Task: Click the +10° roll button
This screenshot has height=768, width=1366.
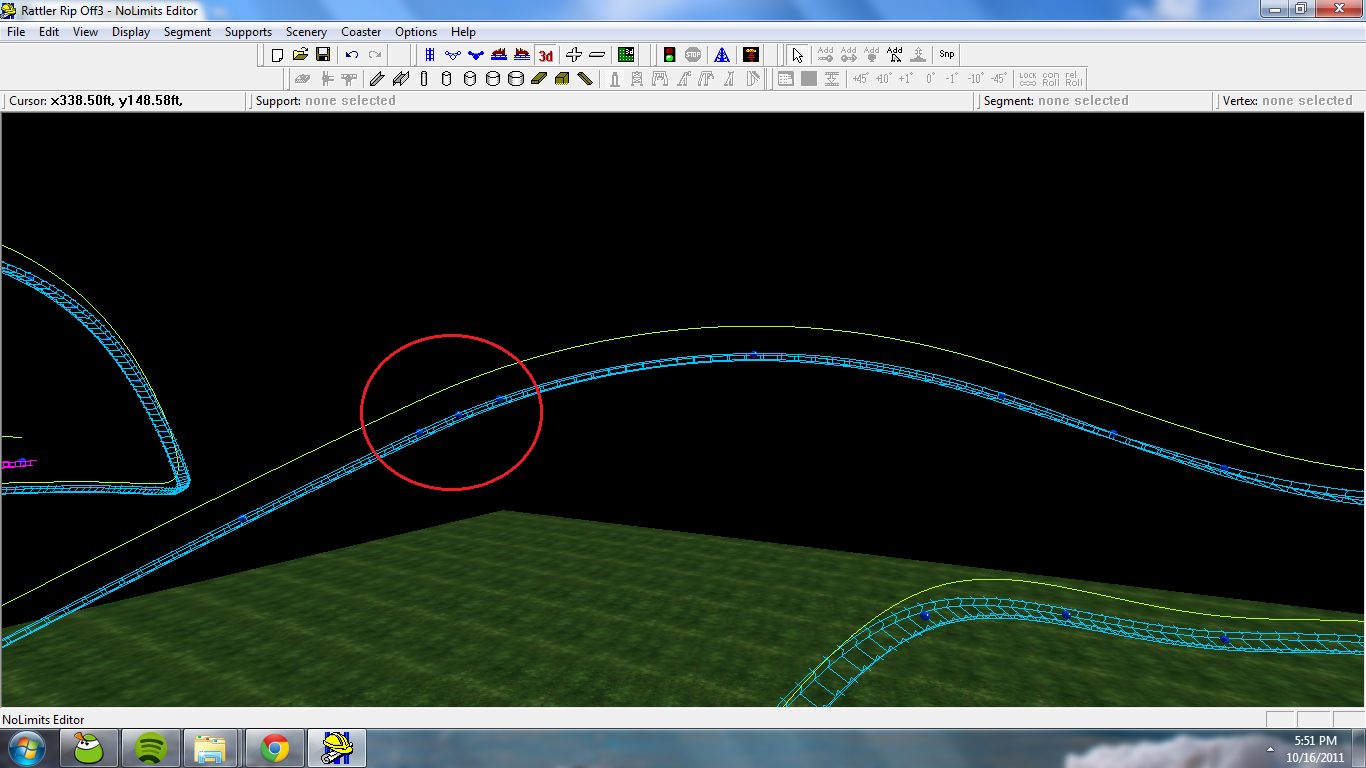Action: [883, 78]
